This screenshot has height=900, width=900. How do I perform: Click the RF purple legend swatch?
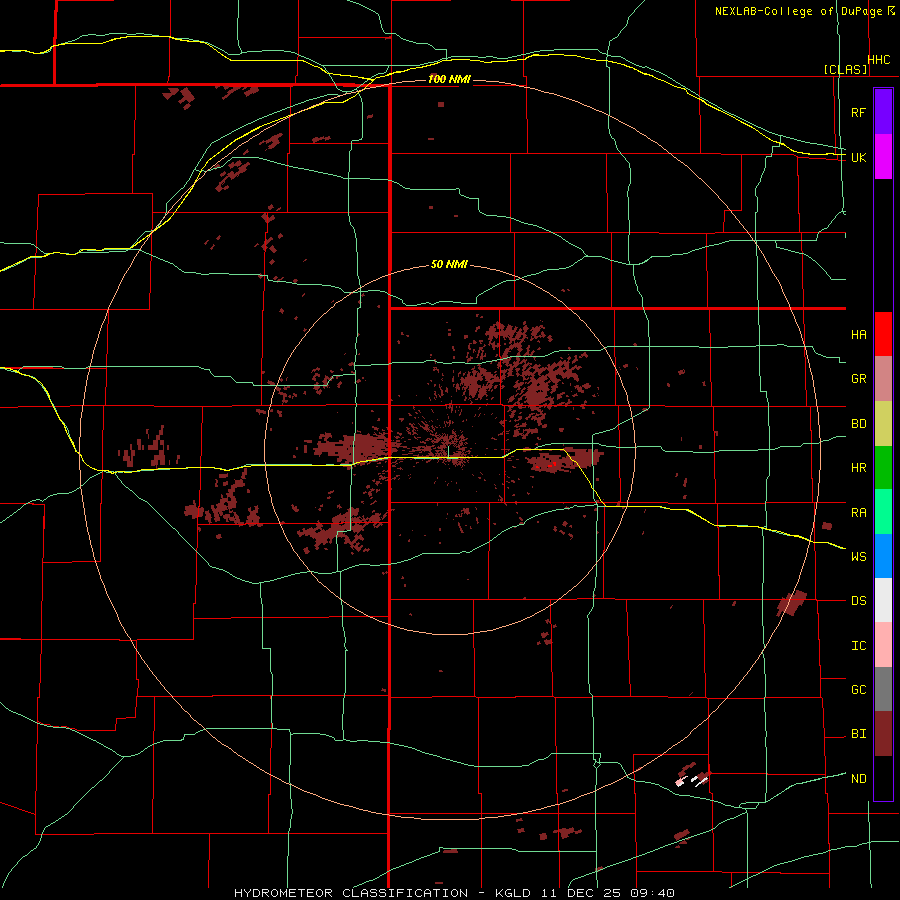883,112
